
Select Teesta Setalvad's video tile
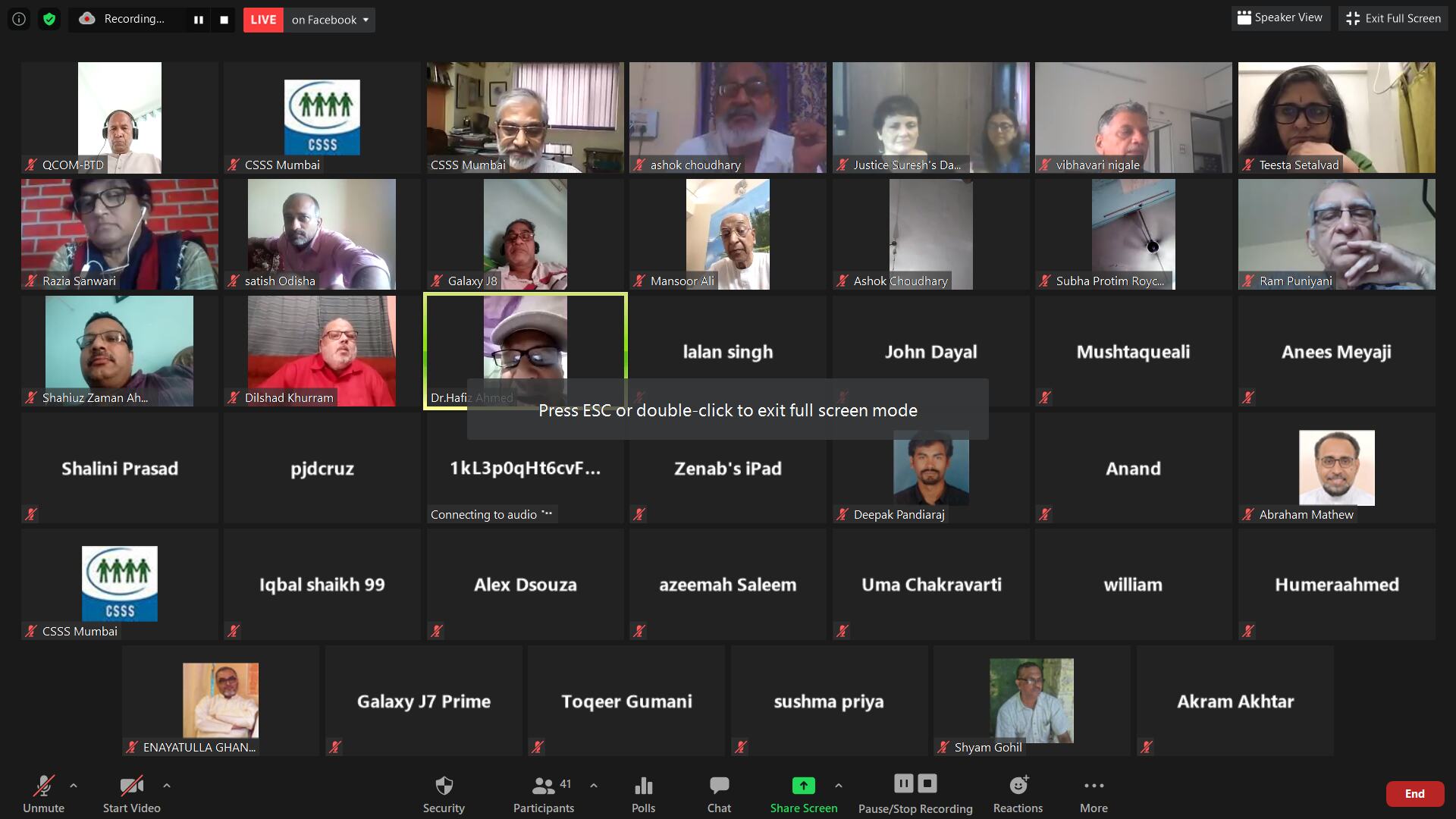(1336, 118)
